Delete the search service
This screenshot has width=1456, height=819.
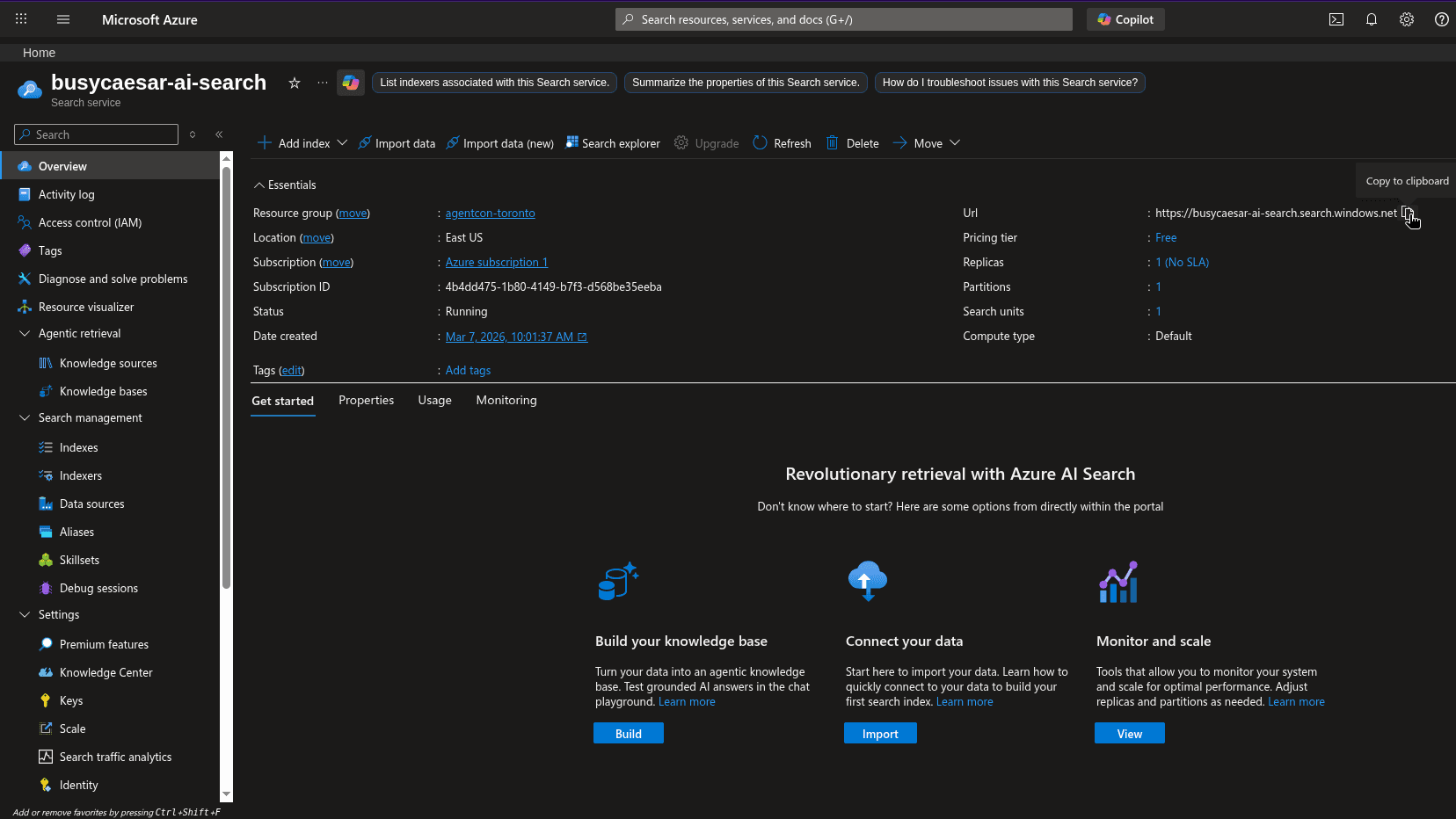[850, 142]
